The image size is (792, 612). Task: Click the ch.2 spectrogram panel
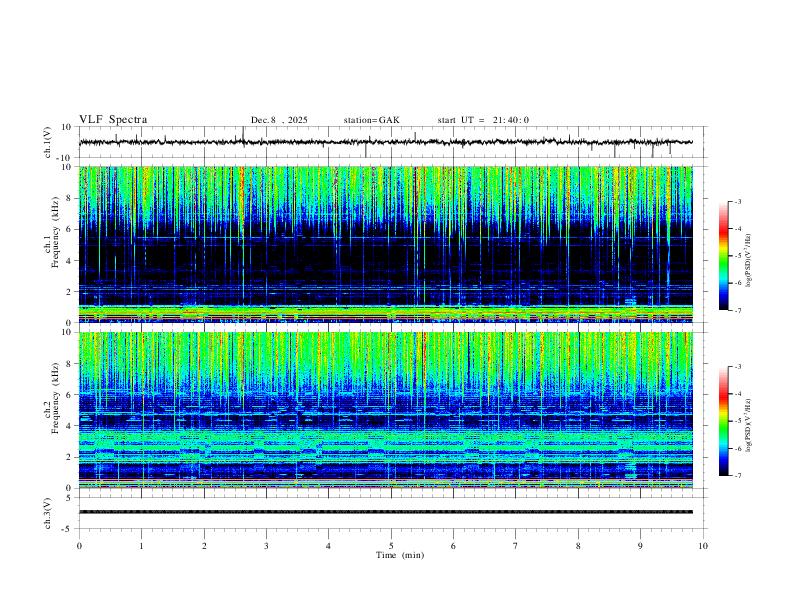tap(386, 410)
